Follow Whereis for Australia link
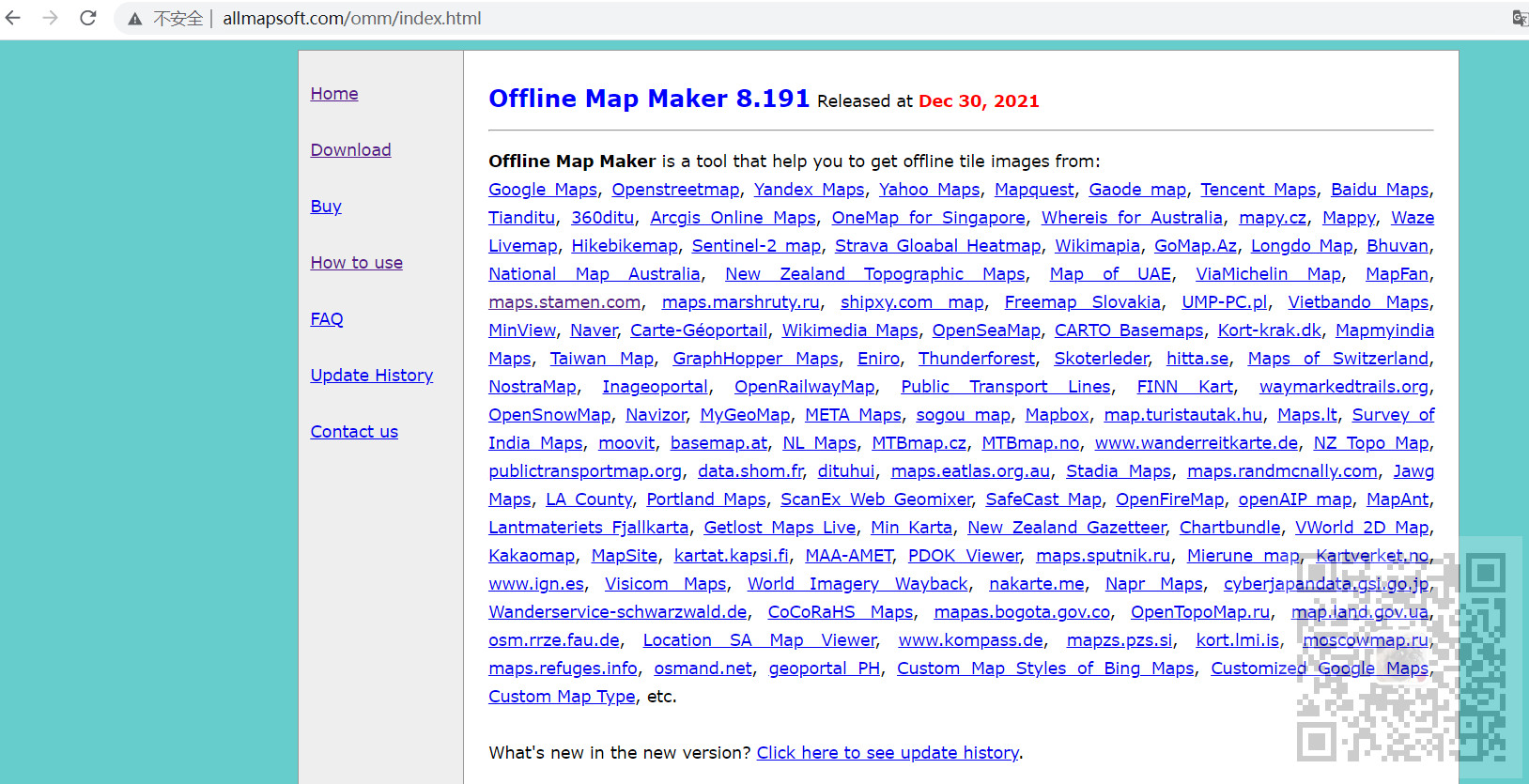This screenshot has height=784, width=1529. [x=1132, y=218]
